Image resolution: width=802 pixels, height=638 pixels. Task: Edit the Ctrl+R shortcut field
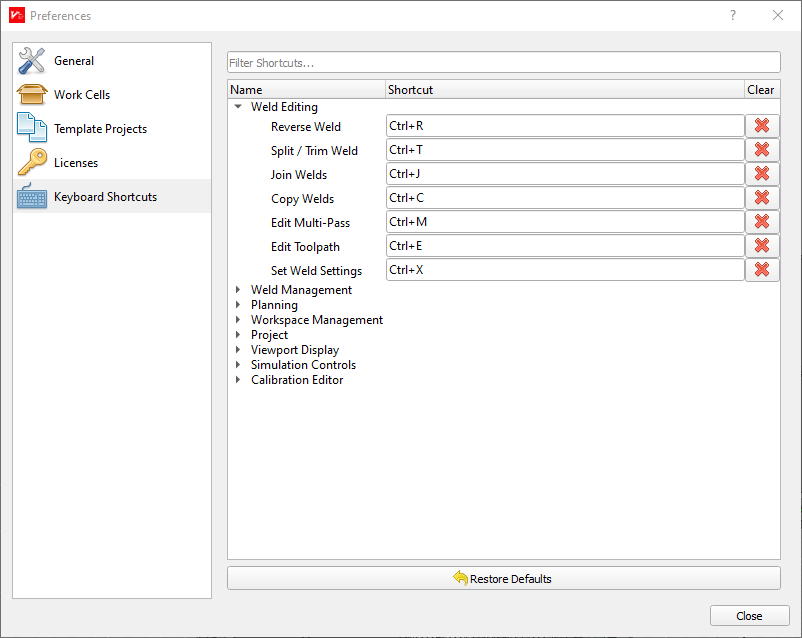(x=565, y=126)
